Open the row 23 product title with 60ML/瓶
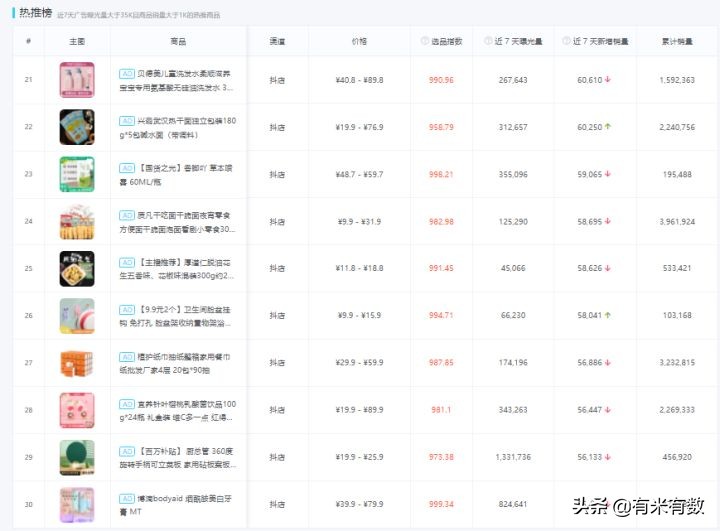Screen dimensions: 720x531 (176, 175)
